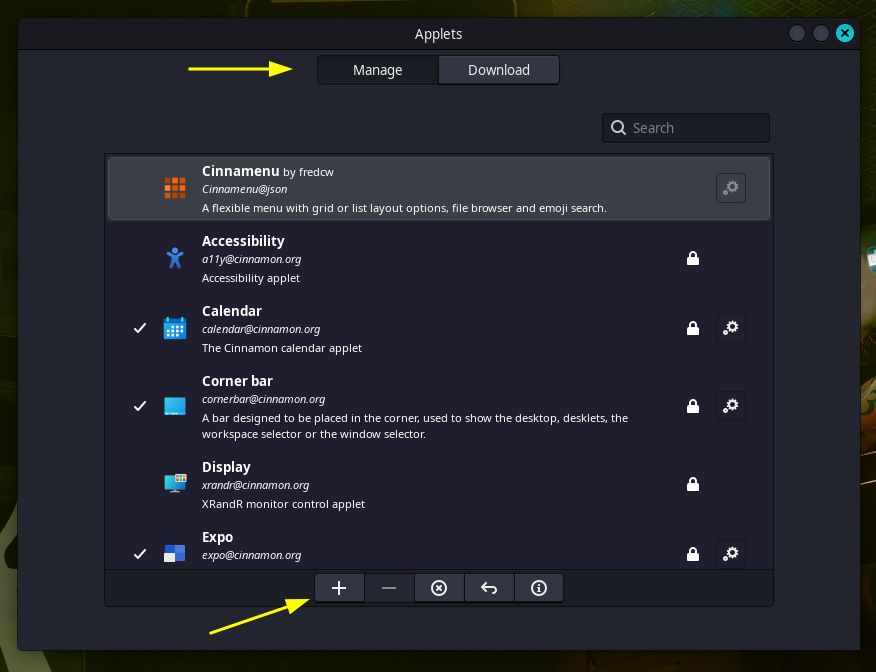Switch to the Download tab
Viewport: 876px width, 672px height.
499,70
